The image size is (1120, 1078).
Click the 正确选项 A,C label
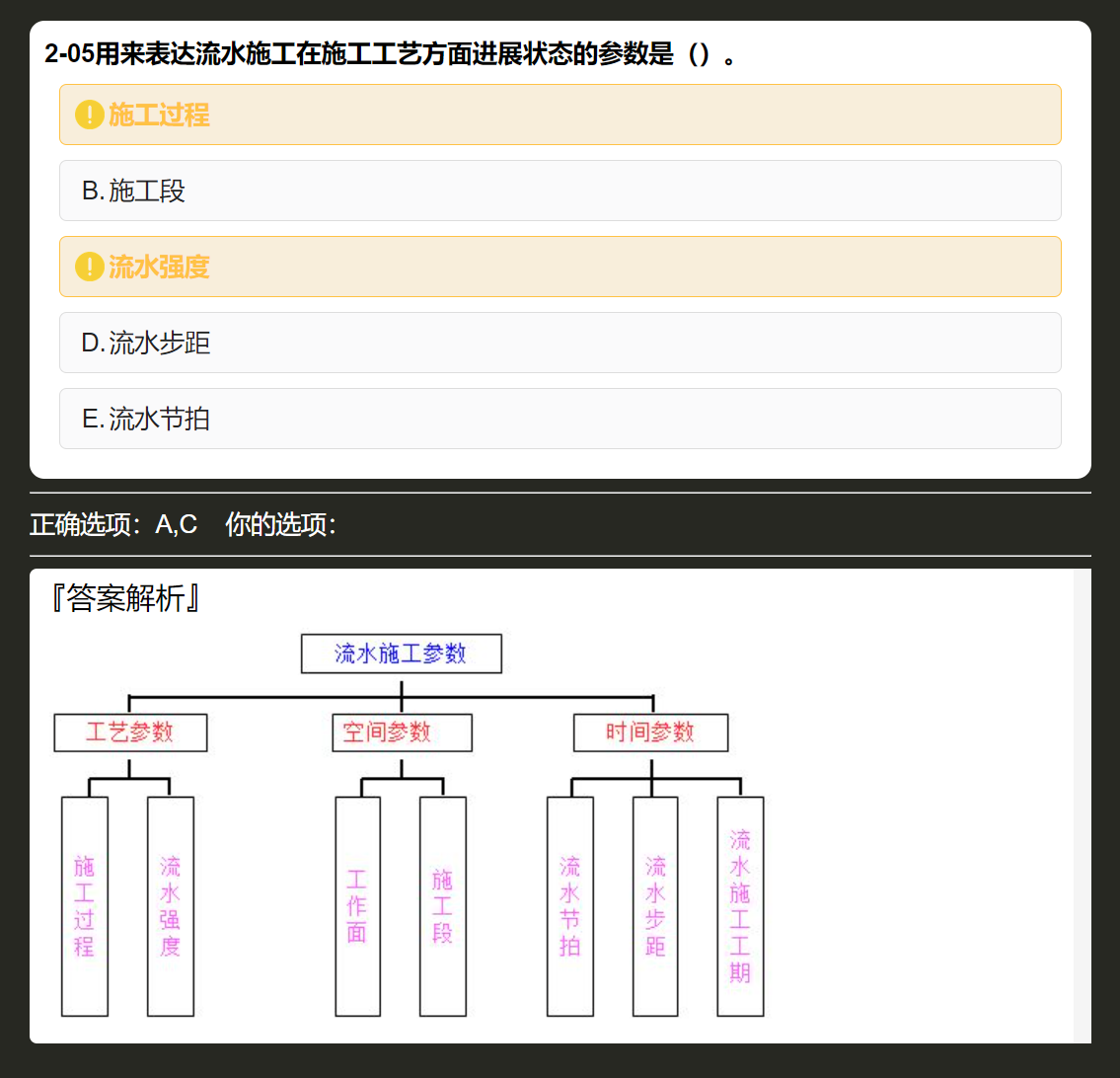tap(113, 524)
